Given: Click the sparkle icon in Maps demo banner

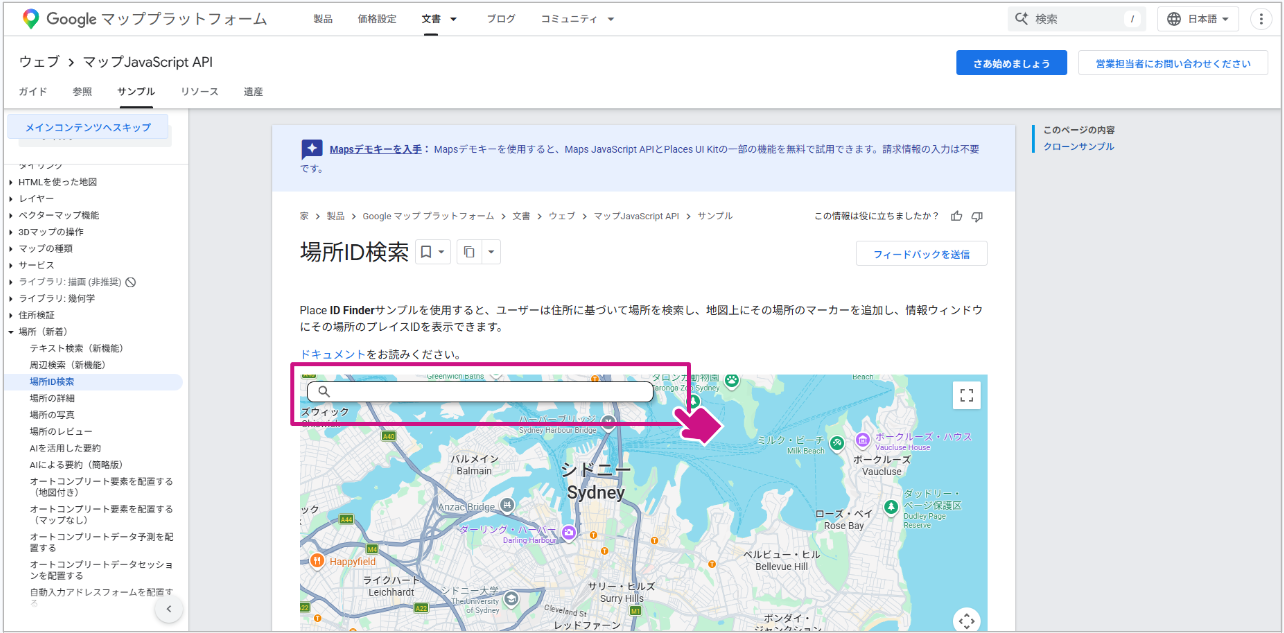Looking at the screenshot, I should click(311, 149).
